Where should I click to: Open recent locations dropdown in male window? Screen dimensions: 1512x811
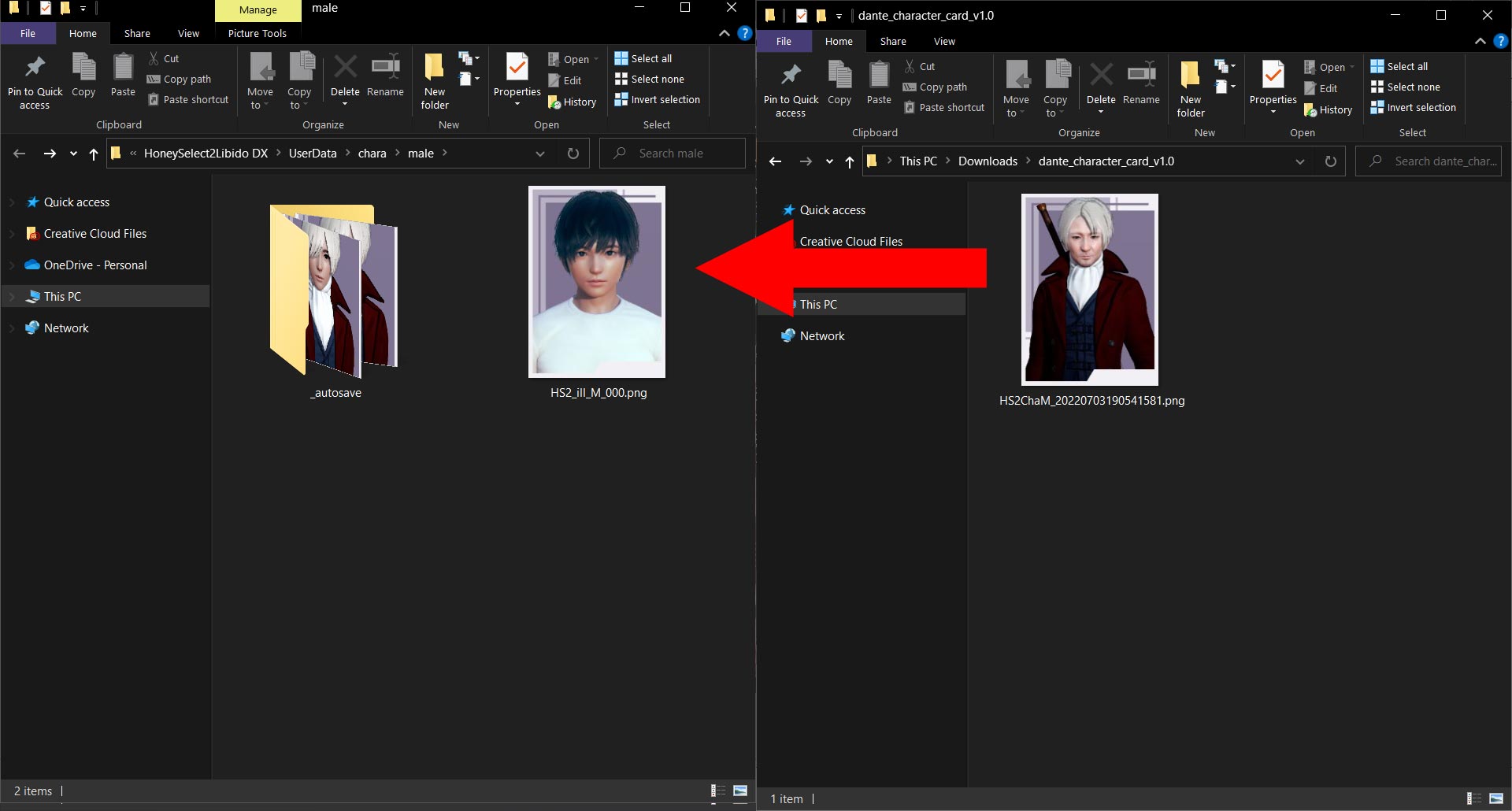(73, 154)
